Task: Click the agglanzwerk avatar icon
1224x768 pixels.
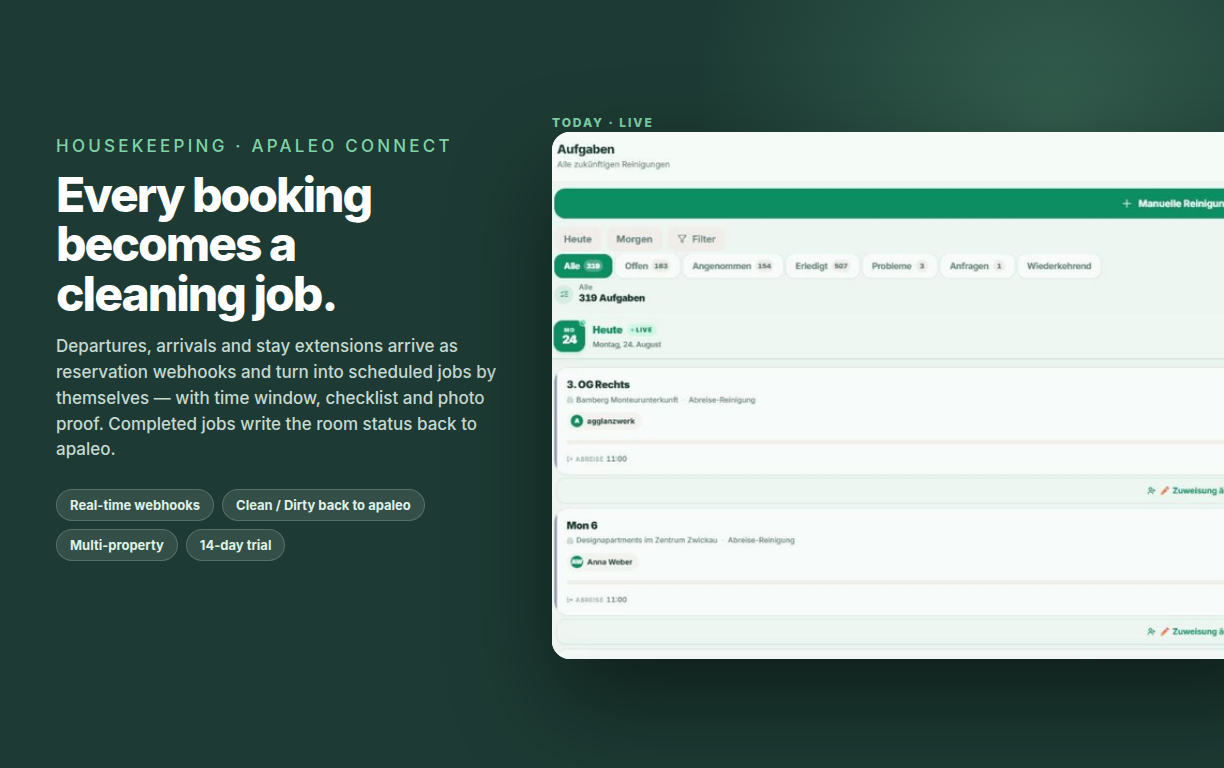Action: pos(576,421)
